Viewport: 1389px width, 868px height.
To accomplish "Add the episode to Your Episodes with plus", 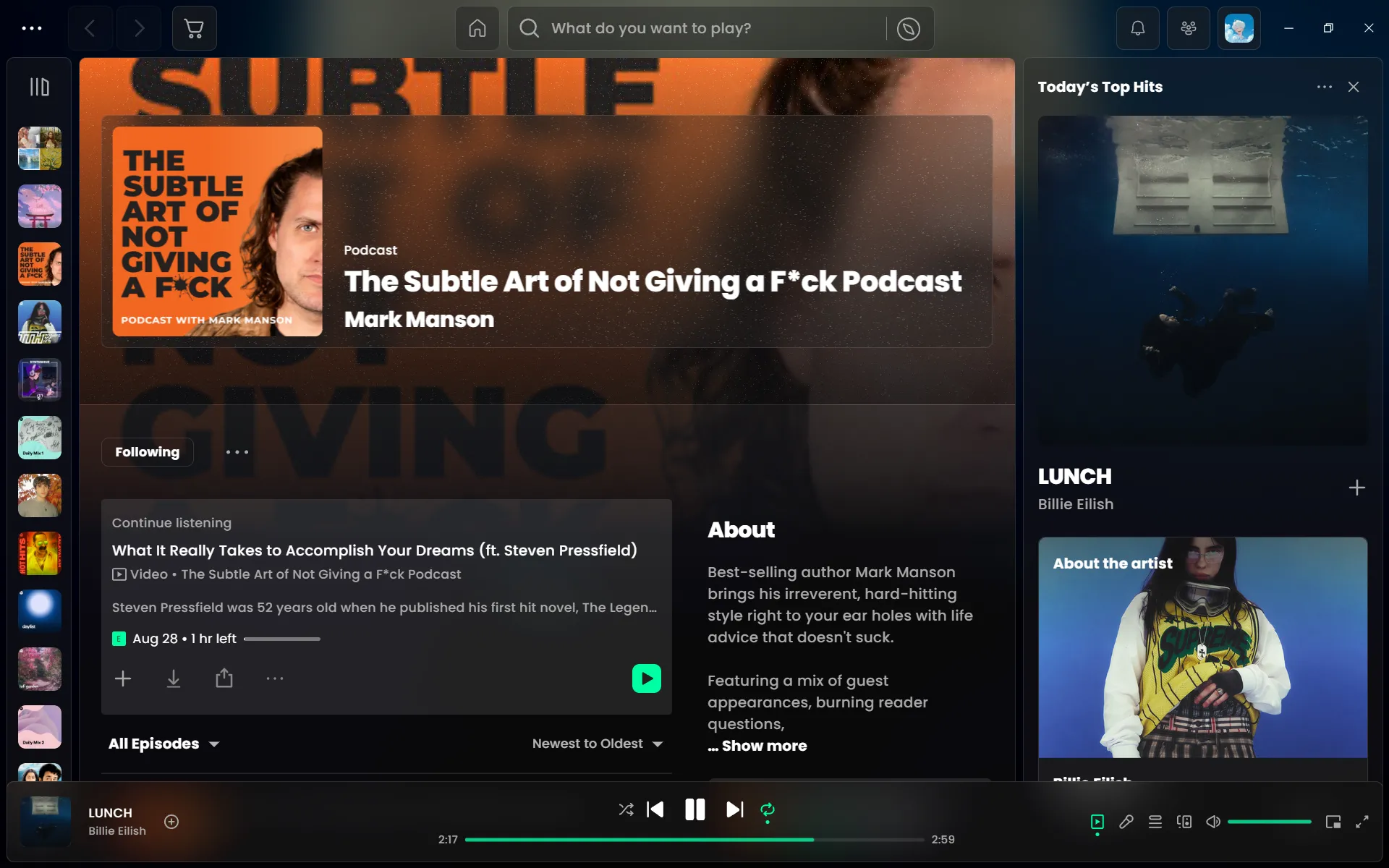I will (x=123, y=678).
